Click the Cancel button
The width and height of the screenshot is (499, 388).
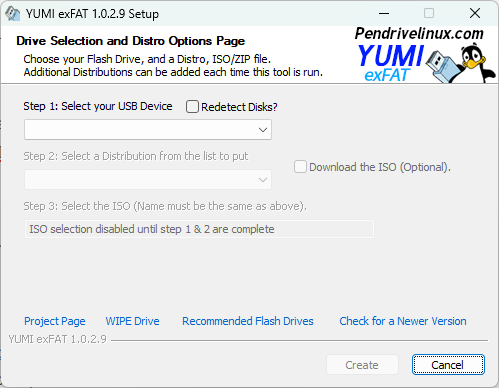pyautogui.click(x=448, y=365)
